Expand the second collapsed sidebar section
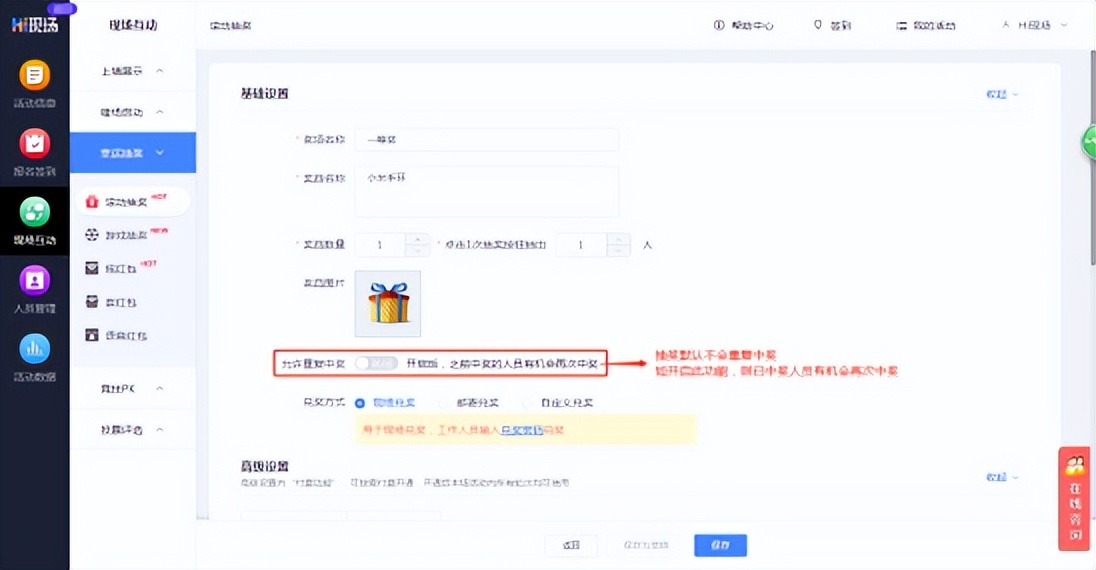Screen dimensions: 1096x570 pyautogui.click(x=133, y=112)
